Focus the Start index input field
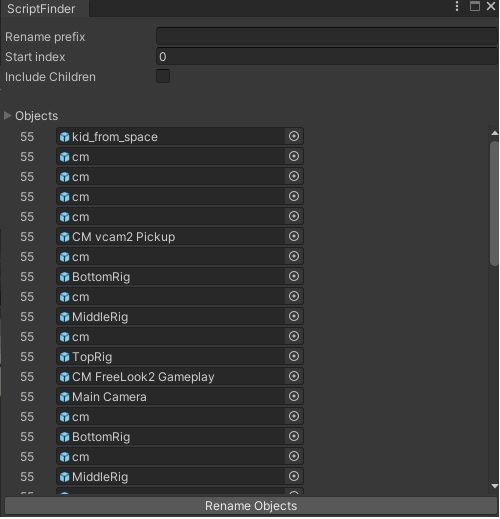 click(327, 56)
